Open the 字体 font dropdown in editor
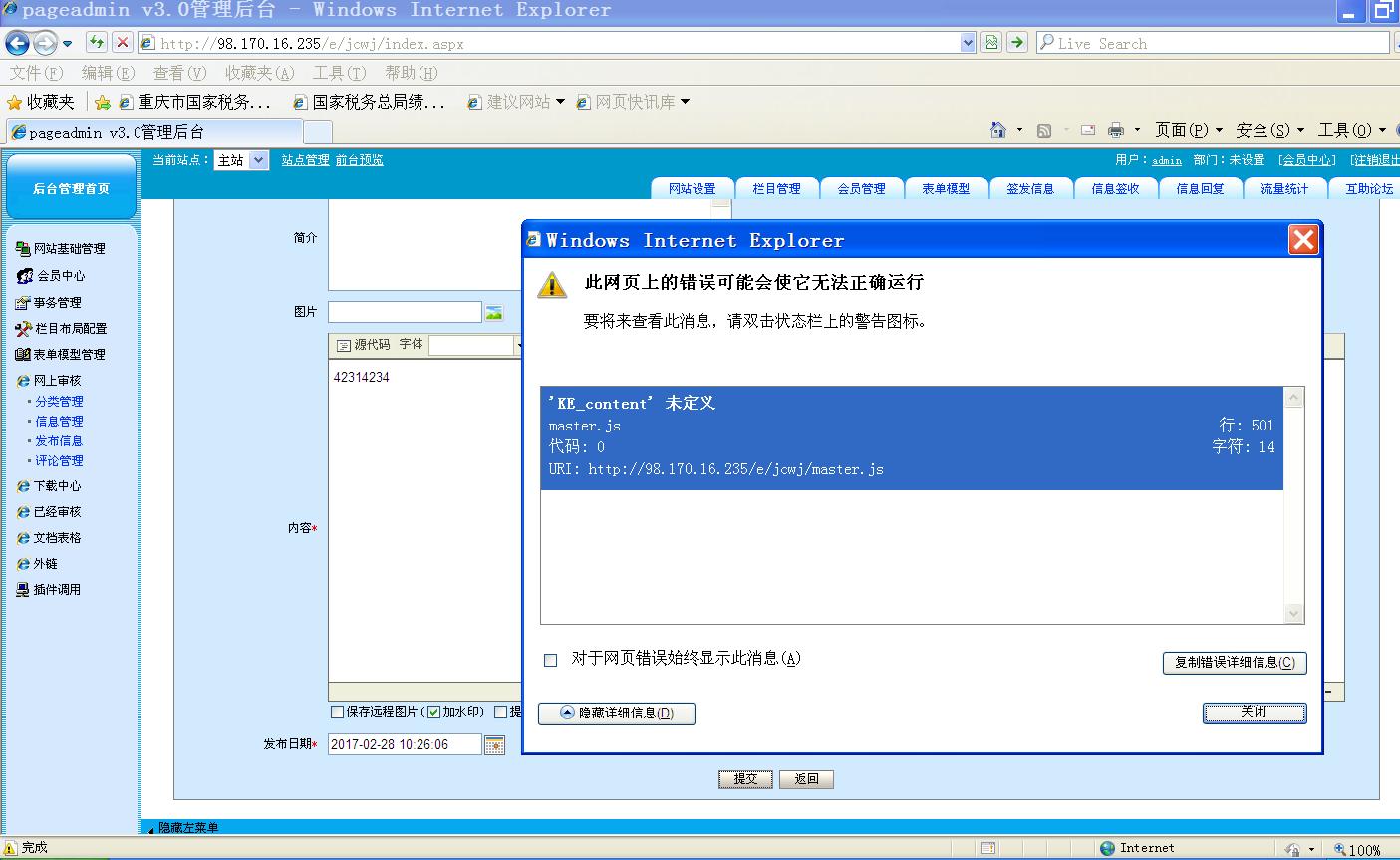The height and width of the screenshot is (860, 1400). (x=518, y=346)
